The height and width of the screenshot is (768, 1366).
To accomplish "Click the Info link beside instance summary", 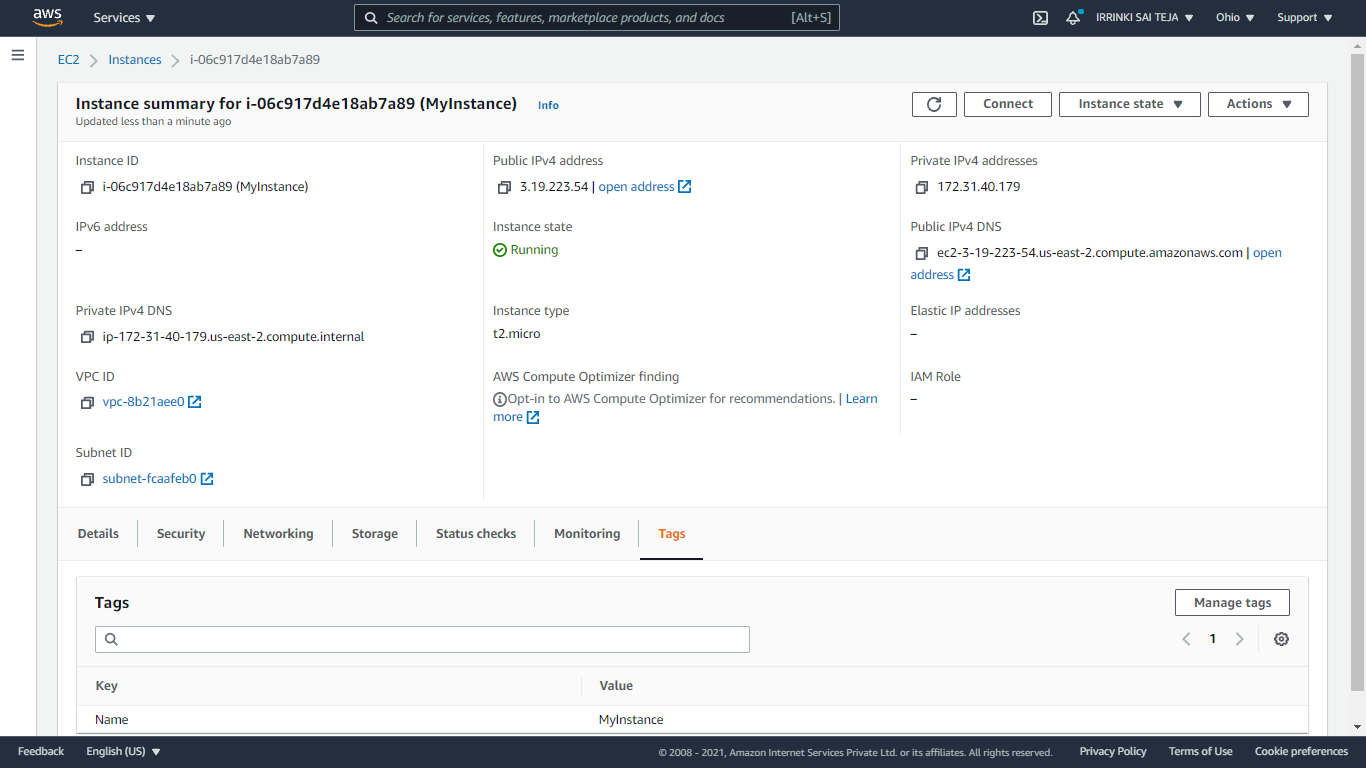I will [x=548, y=105].
